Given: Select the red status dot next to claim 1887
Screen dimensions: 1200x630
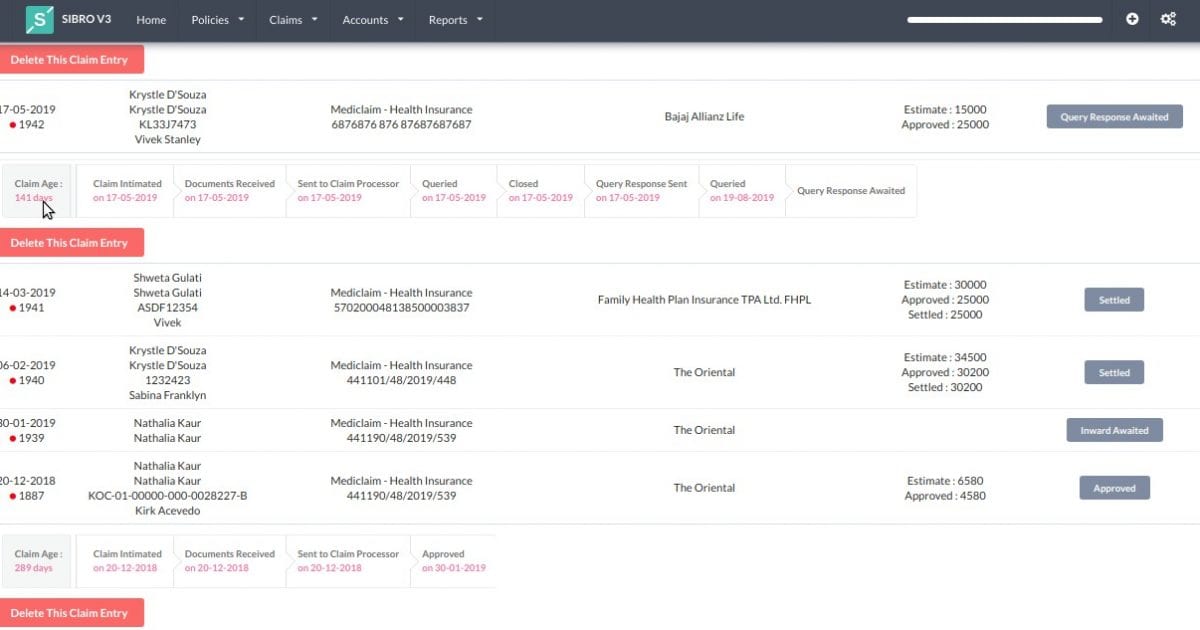Looking at the screenshot, I should [x=14, y=496].
